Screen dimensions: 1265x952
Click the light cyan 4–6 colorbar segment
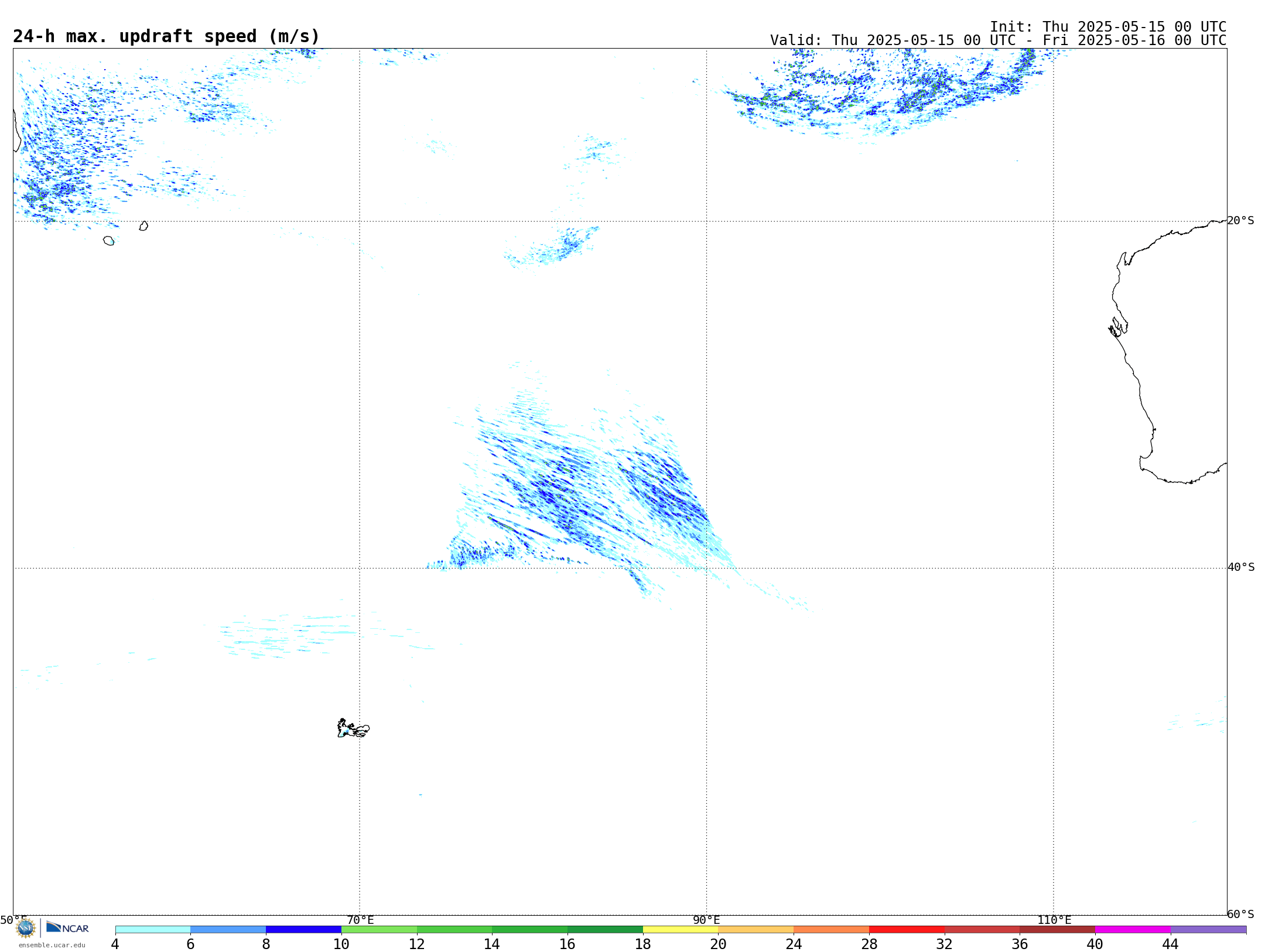tap(153, 929)
